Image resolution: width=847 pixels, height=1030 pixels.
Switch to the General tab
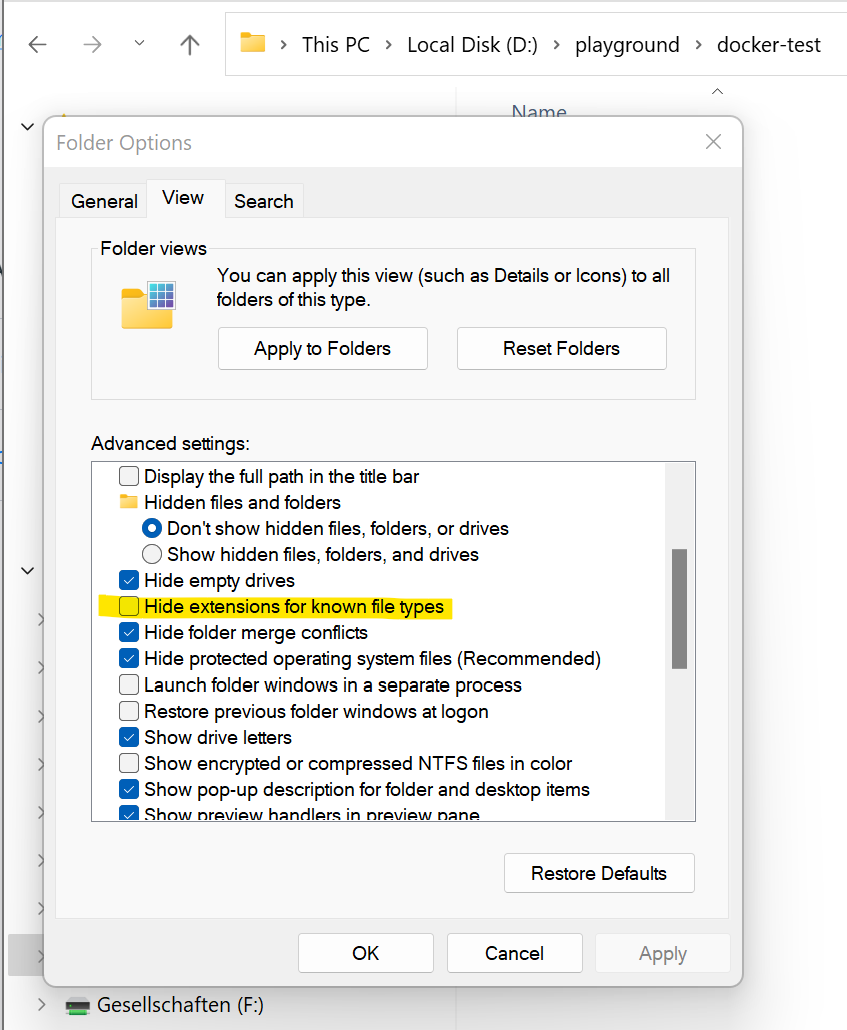pos(104,201)
